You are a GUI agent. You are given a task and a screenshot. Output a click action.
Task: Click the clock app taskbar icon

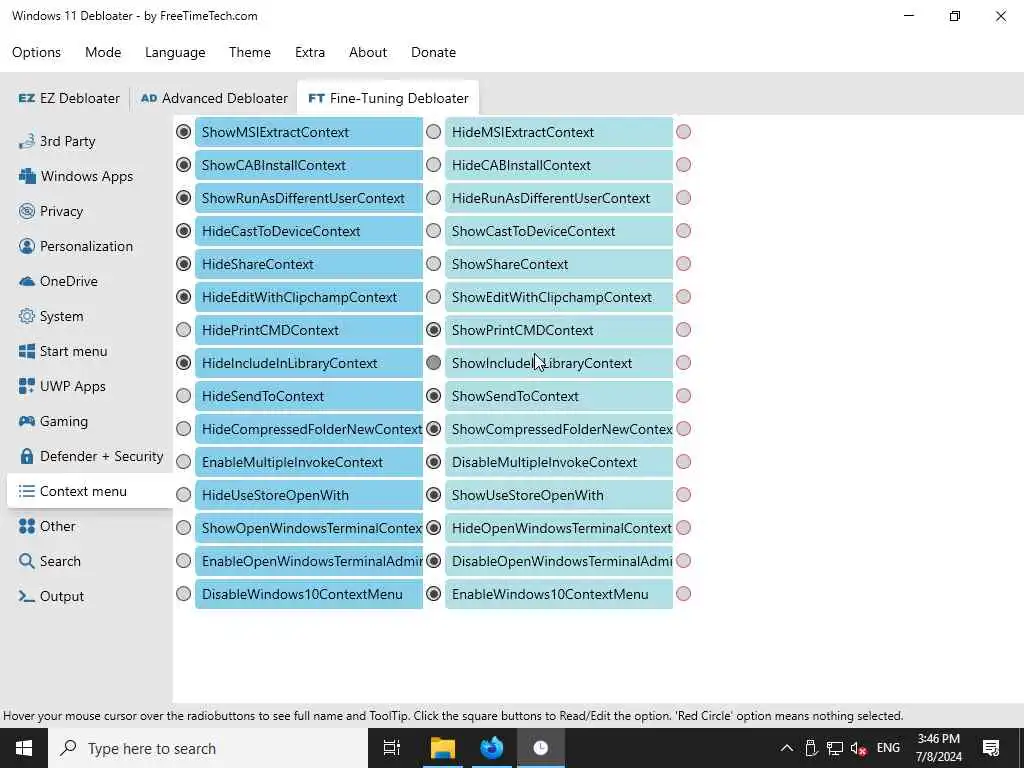[541, 748]
